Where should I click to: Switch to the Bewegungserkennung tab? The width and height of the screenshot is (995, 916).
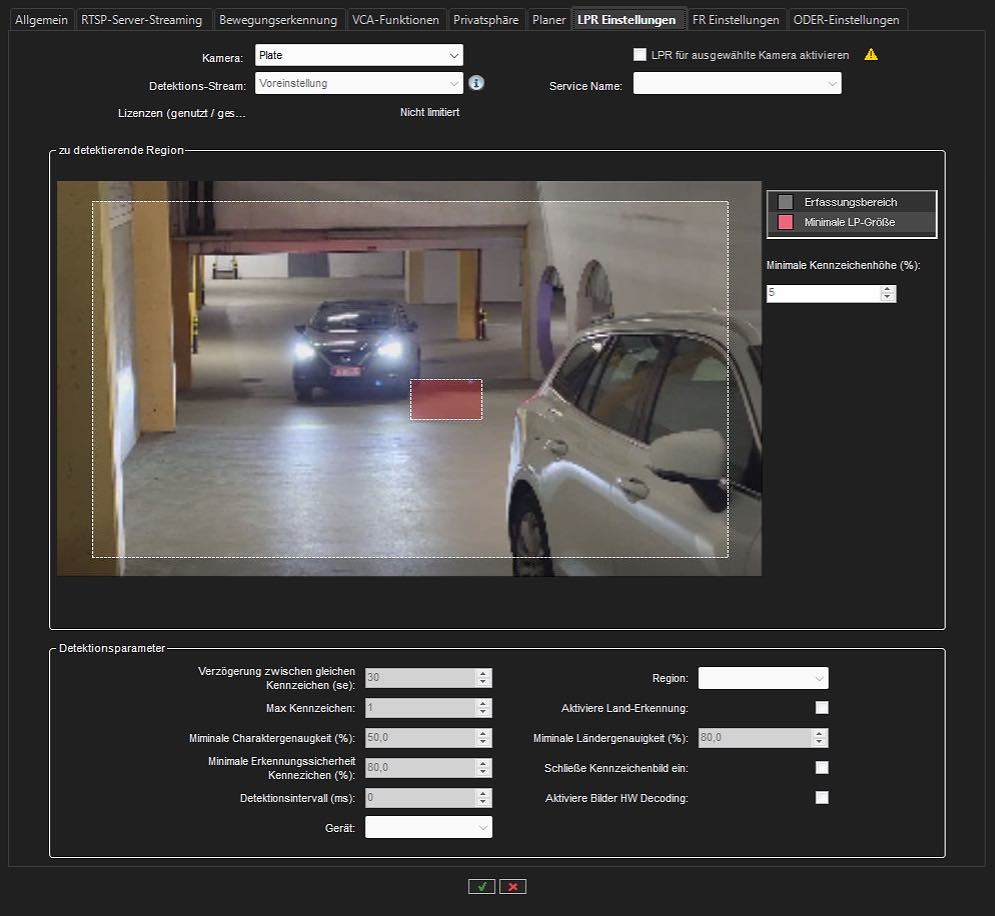278,20
